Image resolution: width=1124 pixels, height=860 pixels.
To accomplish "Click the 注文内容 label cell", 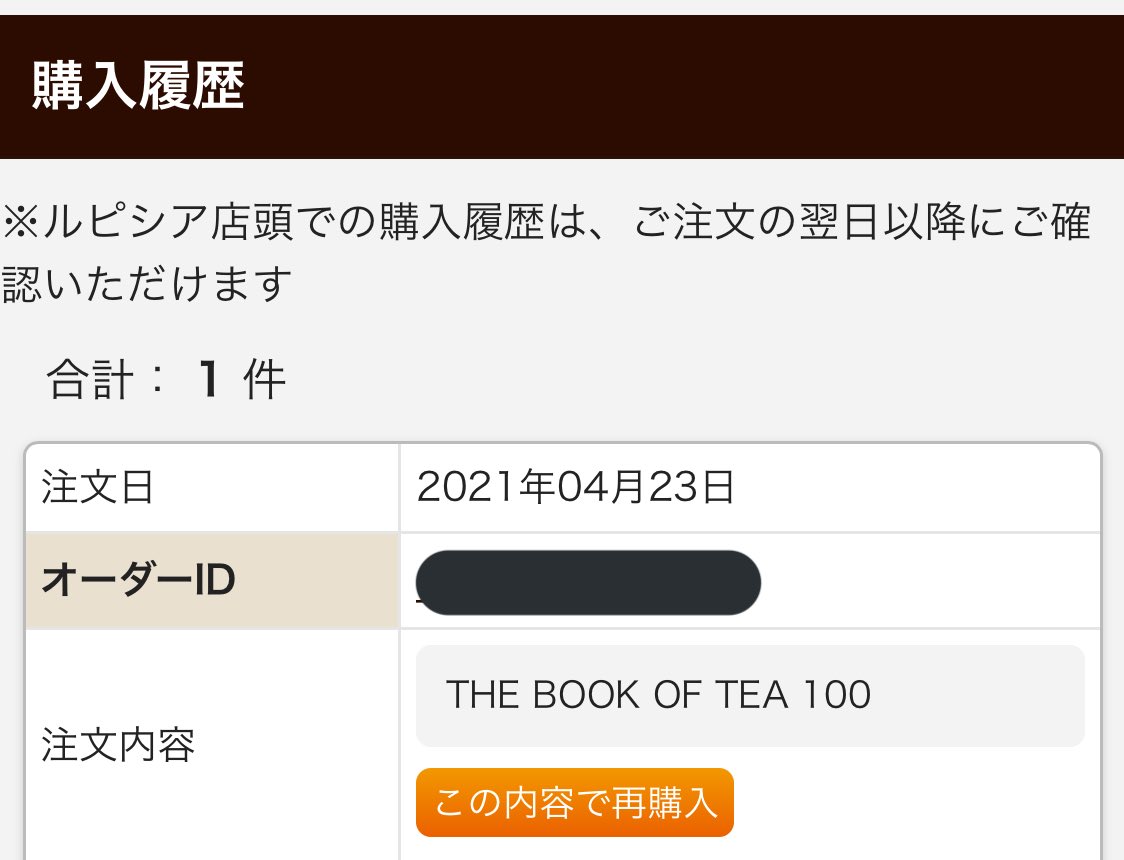I will tap(118, 745).
